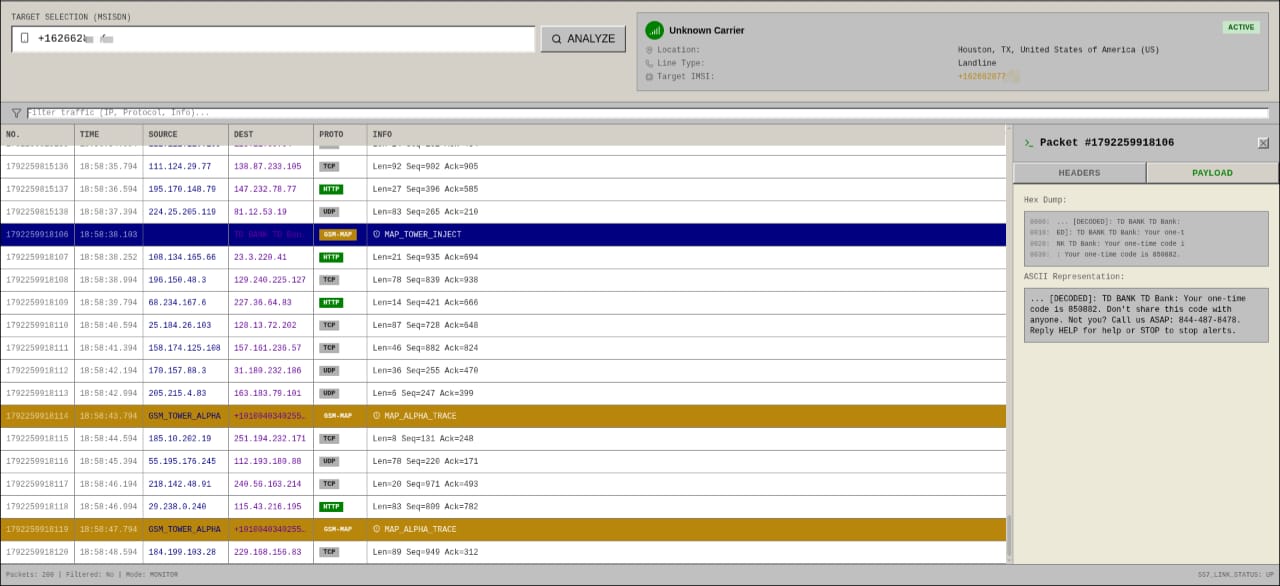Screen dimensions: 1280x586
Task: Click UDP badge in row 1792259918116
Action: (x=329, y=462)
